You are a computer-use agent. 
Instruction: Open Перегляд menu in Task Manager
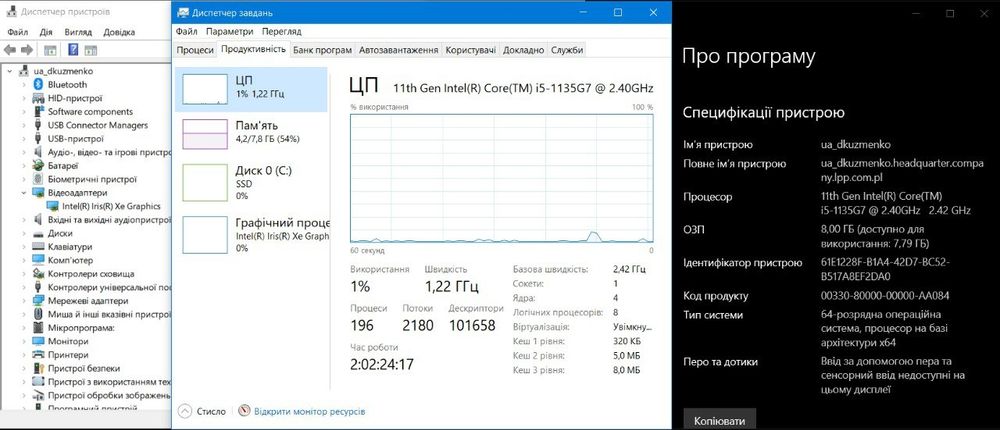click(281, 31)
